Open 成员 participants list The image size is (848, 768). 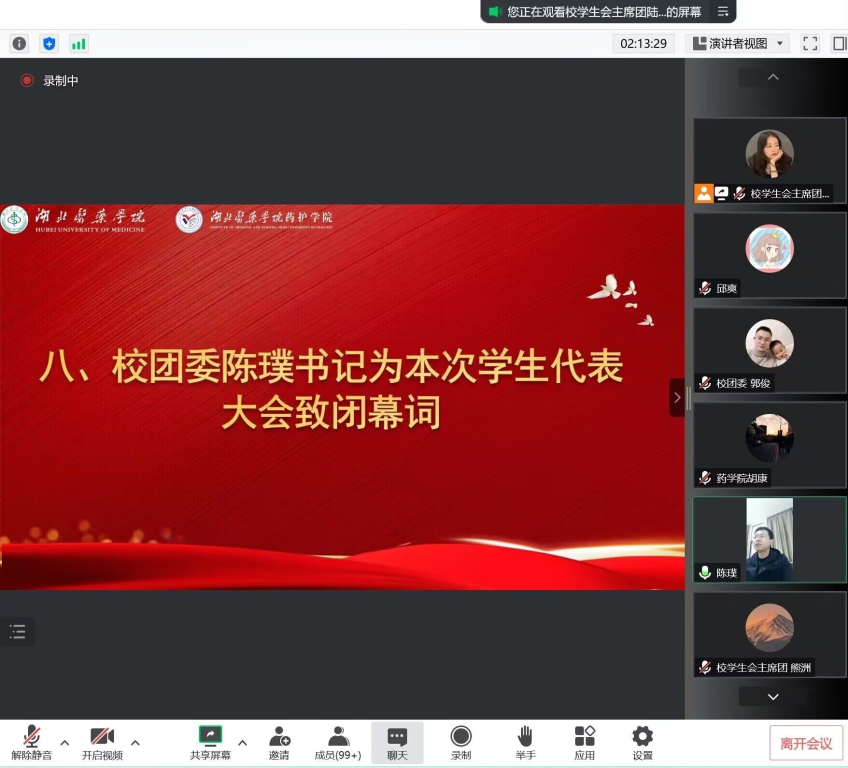(x=338, y=742)
